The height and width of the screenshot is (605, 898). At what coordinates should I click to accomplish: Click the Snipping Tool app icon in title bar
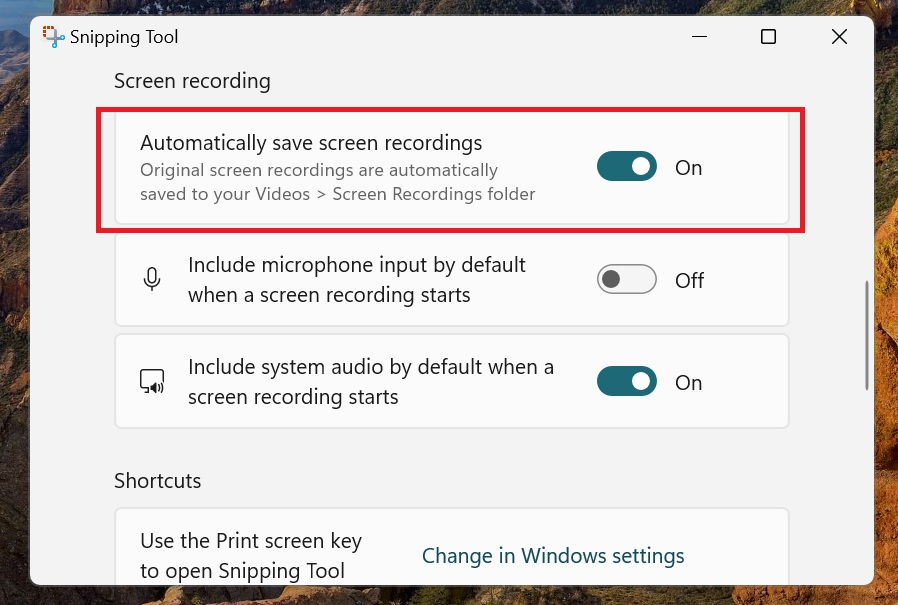[53, 37]
